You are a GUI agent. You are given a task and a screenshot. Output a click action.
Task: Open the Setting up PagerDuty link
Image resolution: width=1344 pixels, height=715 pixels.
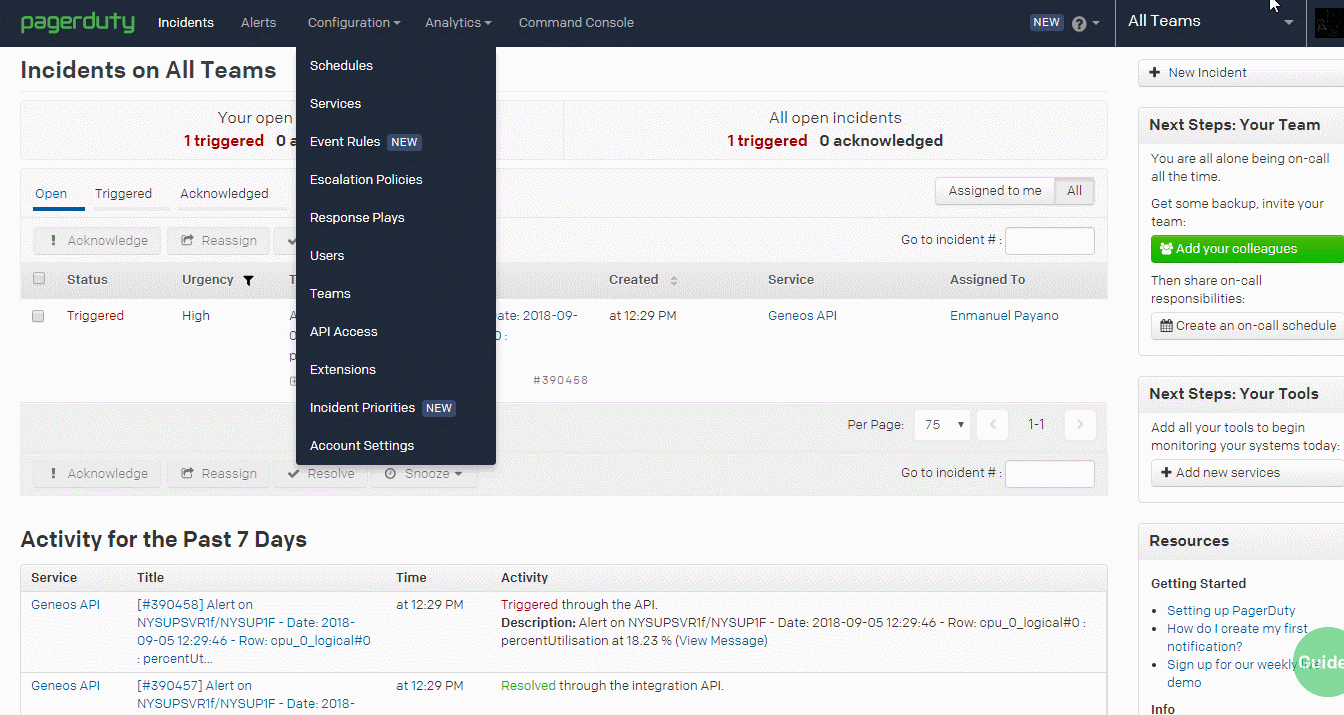coord(1231,610)
